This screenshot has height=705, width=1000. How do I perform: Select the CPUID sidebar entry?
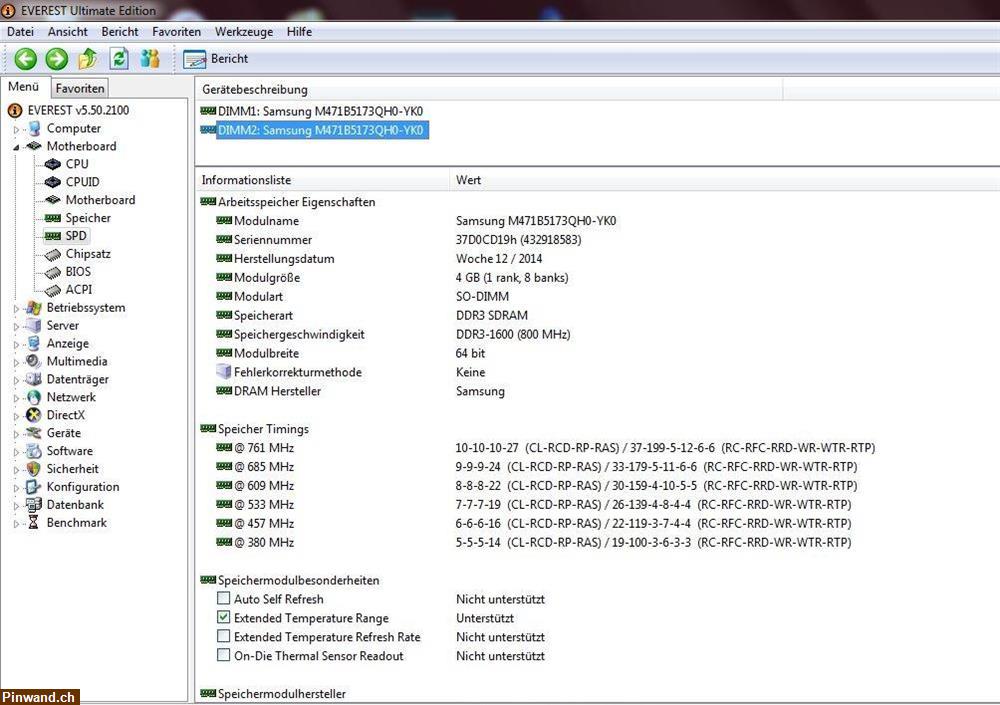[82, 181]
